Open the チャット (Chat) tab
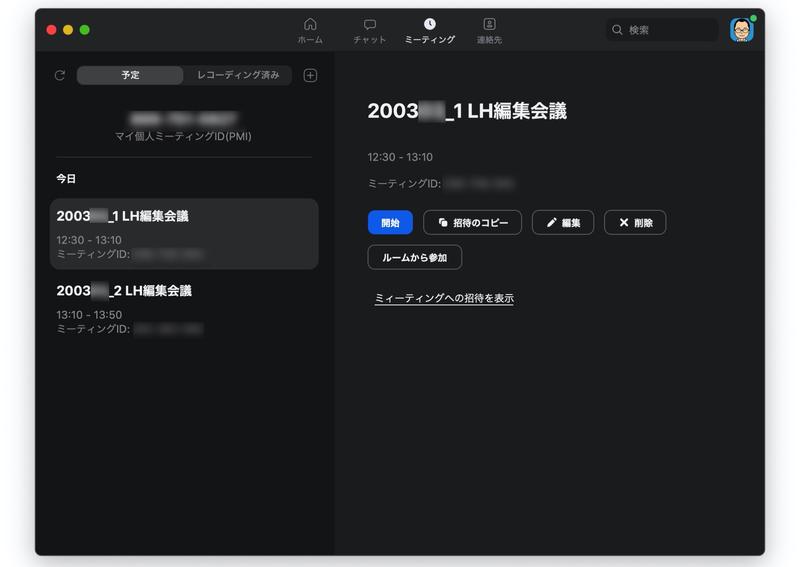The height and width of the screenshot is (567, 800). pyautogui.click(x=369, y=31)
